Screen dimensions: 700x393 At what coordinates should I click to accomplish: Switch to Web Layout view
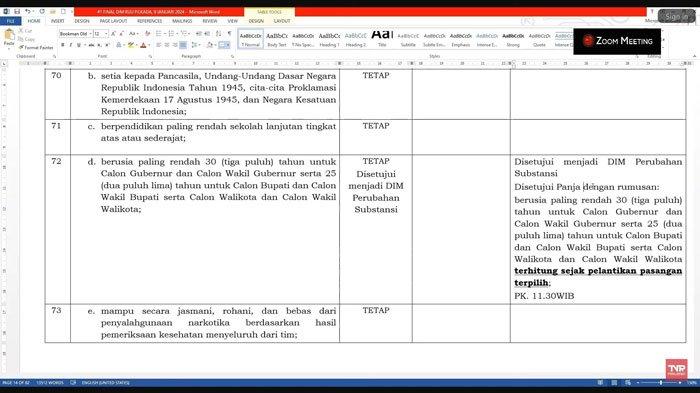(628, 383)
